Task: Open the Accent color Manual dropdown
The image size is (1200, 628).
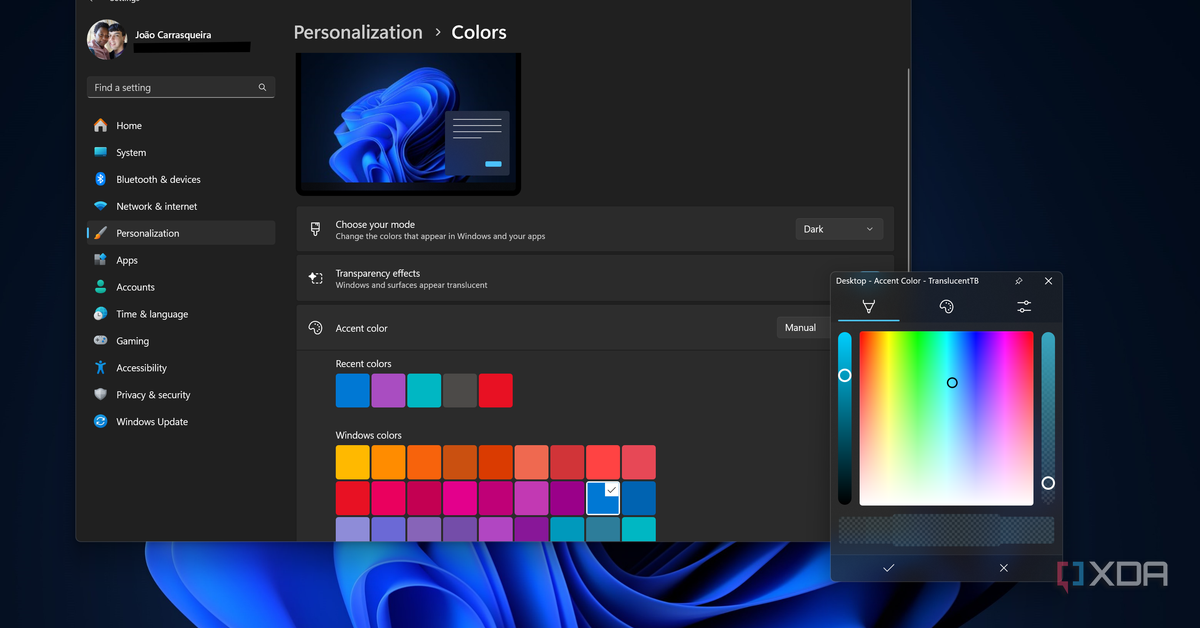Action: click(803, 328)
